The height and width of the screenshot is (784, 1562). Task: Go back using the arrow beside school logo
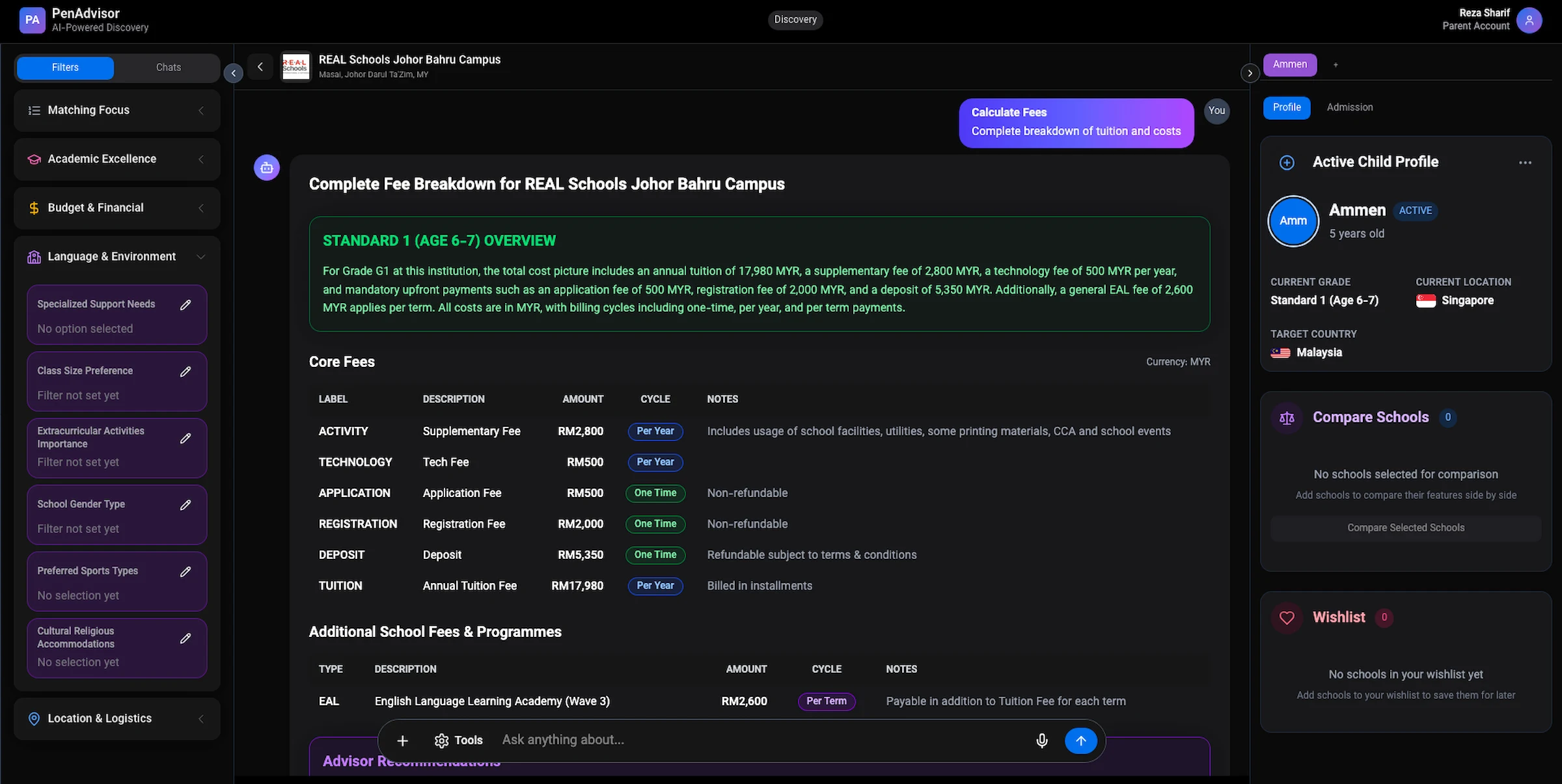pos(260,66)
